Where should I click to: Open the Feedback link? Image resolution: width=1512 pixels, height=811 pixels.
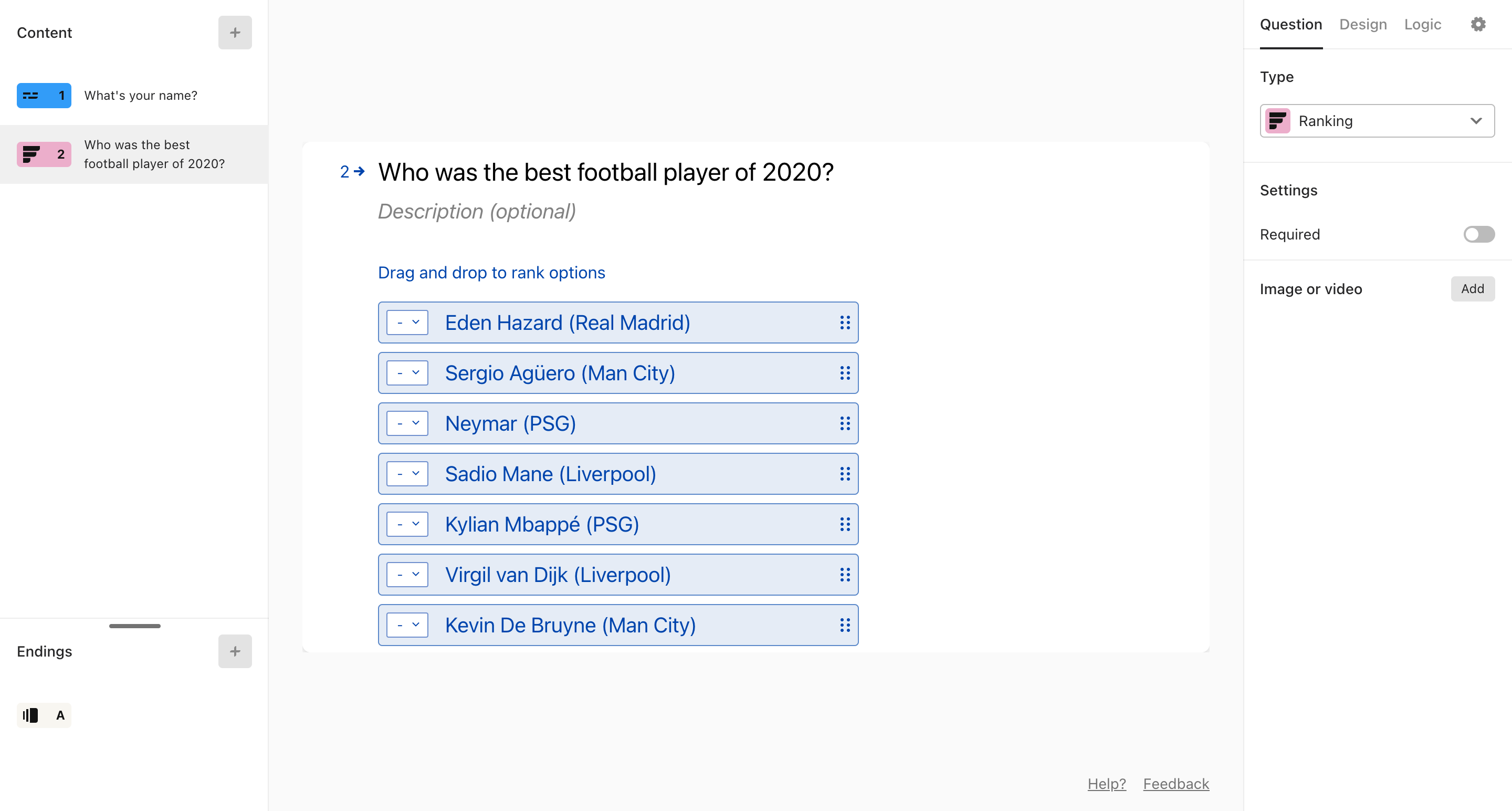pyautogui.click(x=1175, y=784)
